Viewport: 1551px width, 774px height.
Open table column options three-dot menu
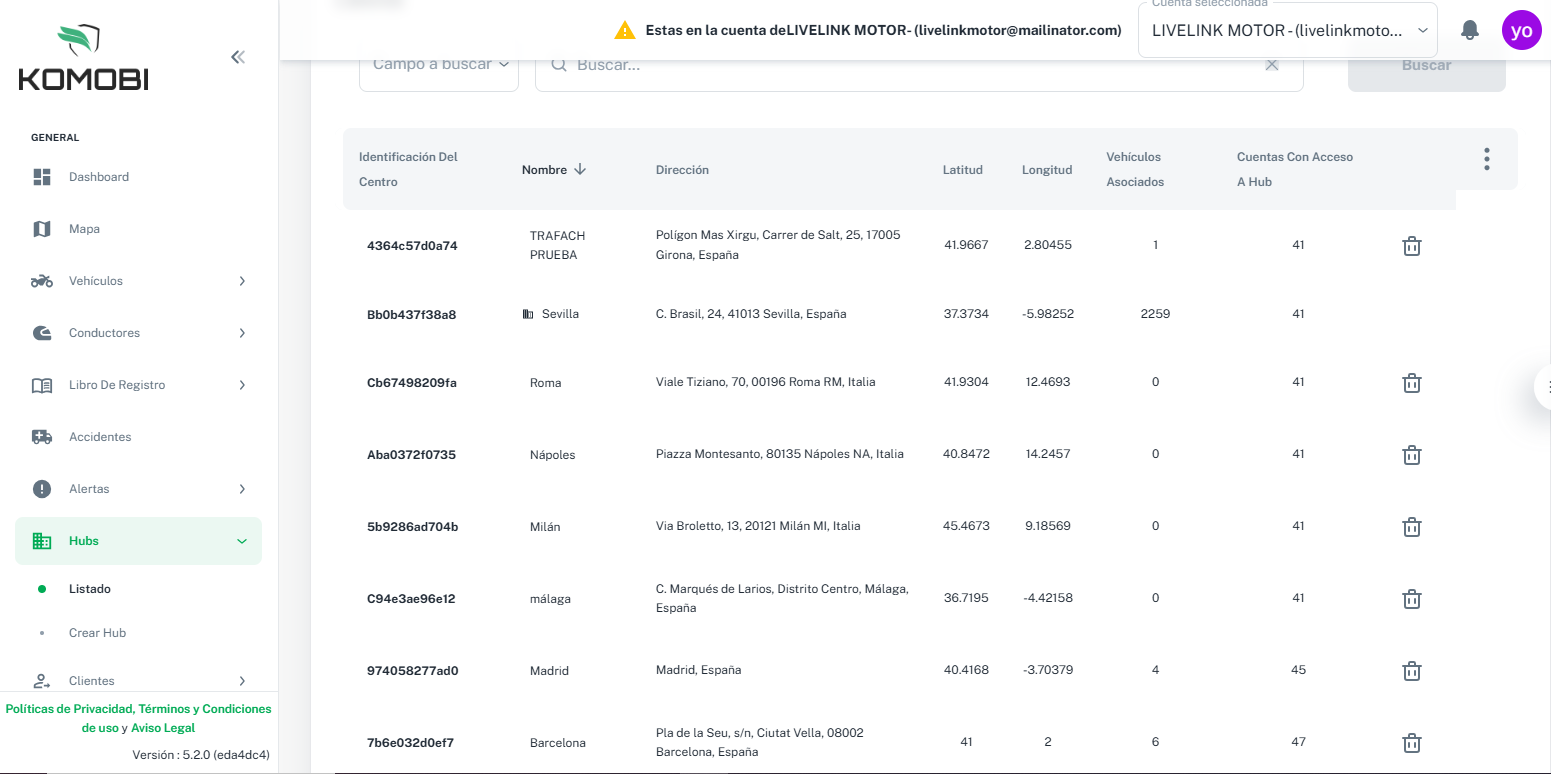point(1486,159)
